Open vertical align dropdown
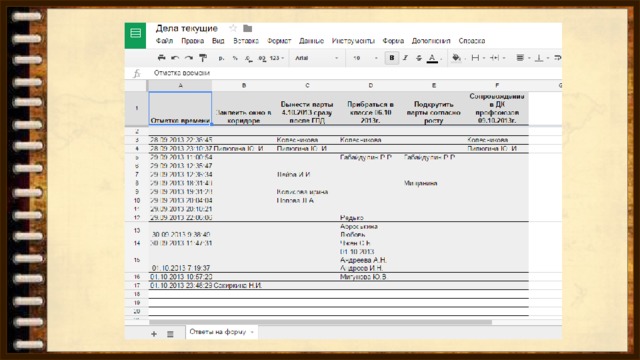 pyautogui.click(x=541, y=58)
